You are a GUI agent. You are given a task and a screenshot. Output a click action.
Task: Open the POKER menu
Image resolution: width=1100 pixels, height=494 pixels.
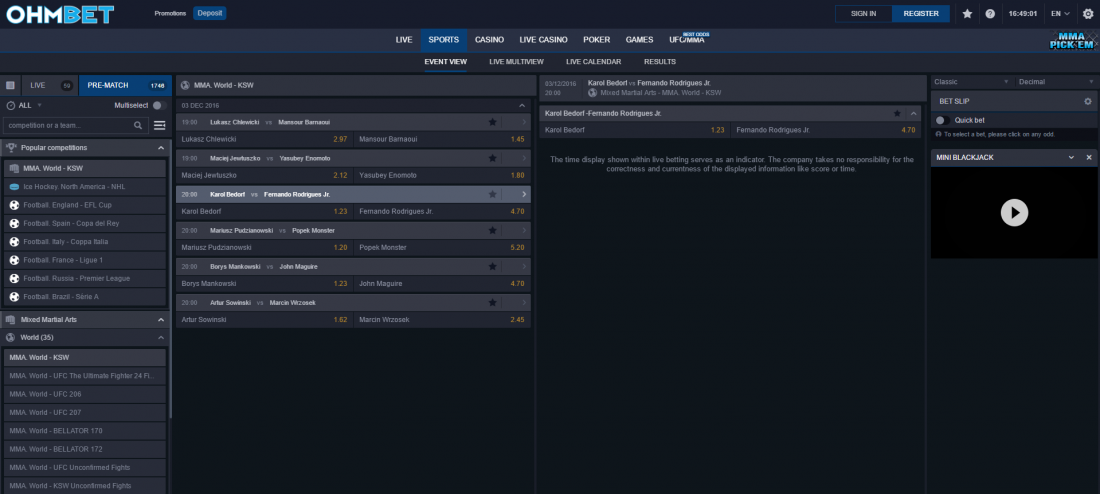[596, 40]
